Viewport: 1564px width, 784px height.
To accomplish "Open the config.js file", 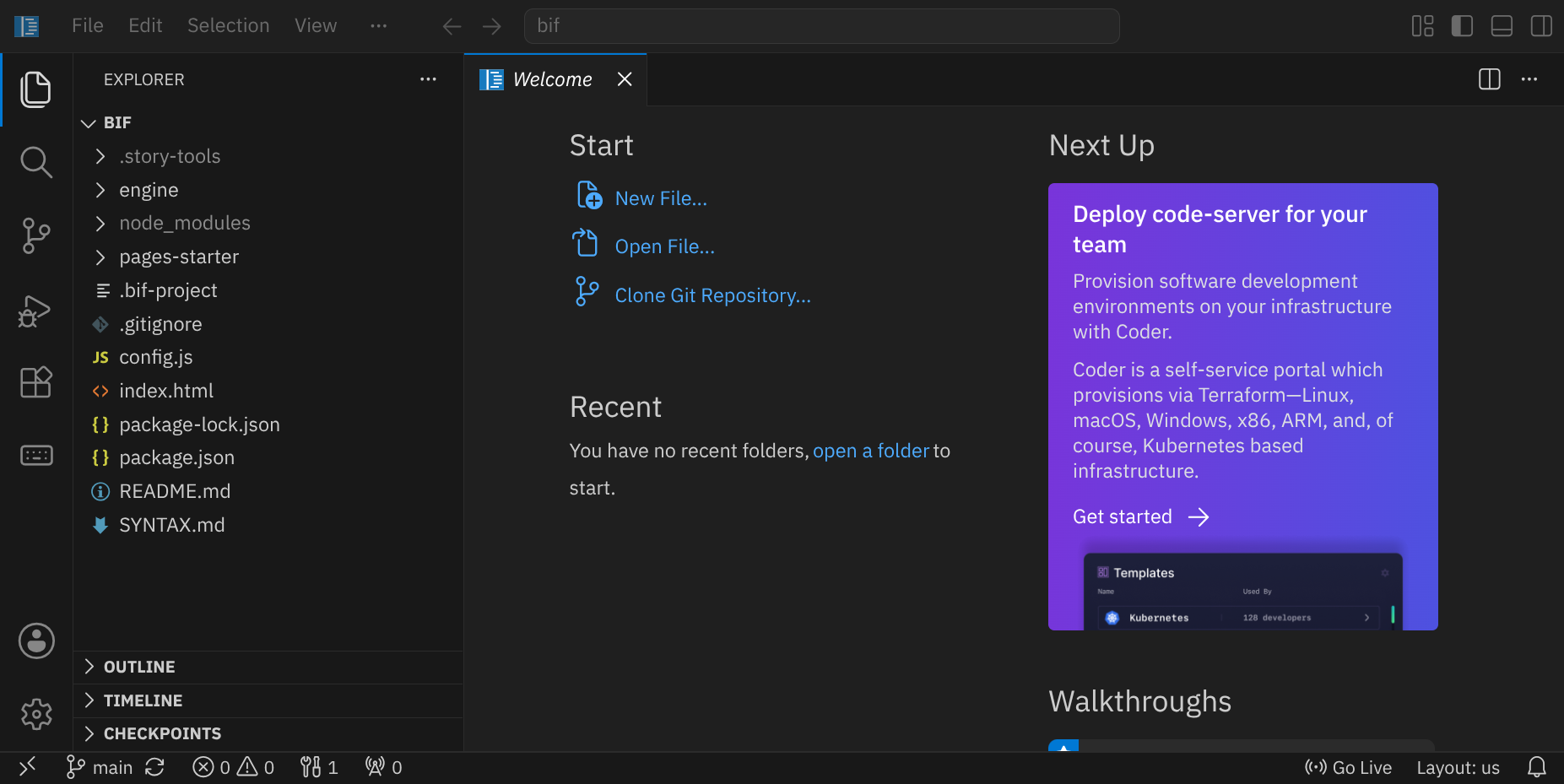I will pyautogui.click(x=268, y=358).
